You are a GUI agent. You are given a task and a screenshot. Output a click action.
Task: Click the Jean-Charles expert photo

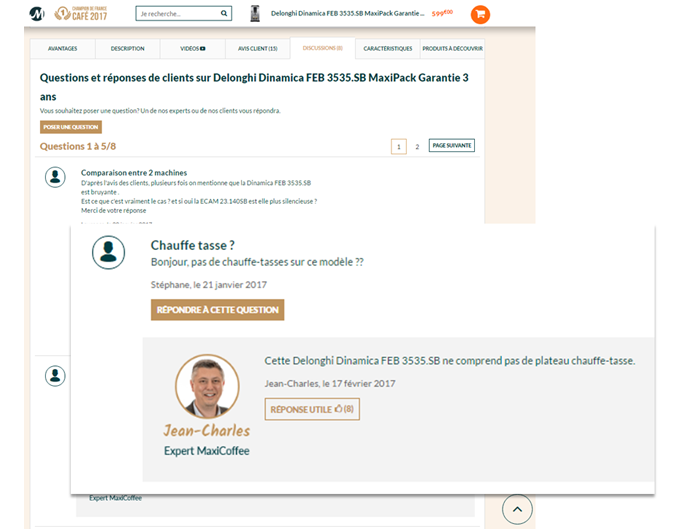coord(207,386)
